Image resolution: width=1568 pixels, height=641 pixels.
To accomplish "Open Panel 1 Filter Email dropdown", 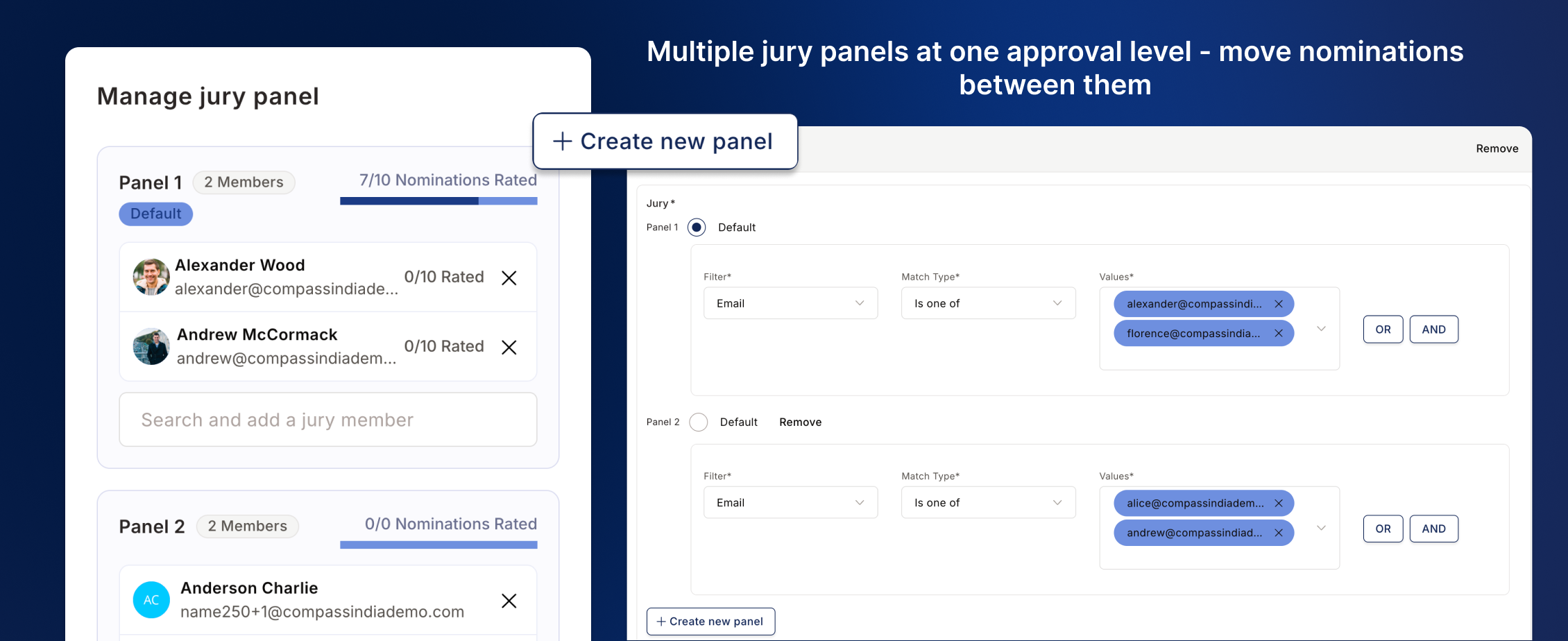I will click(x=790, y=303).
